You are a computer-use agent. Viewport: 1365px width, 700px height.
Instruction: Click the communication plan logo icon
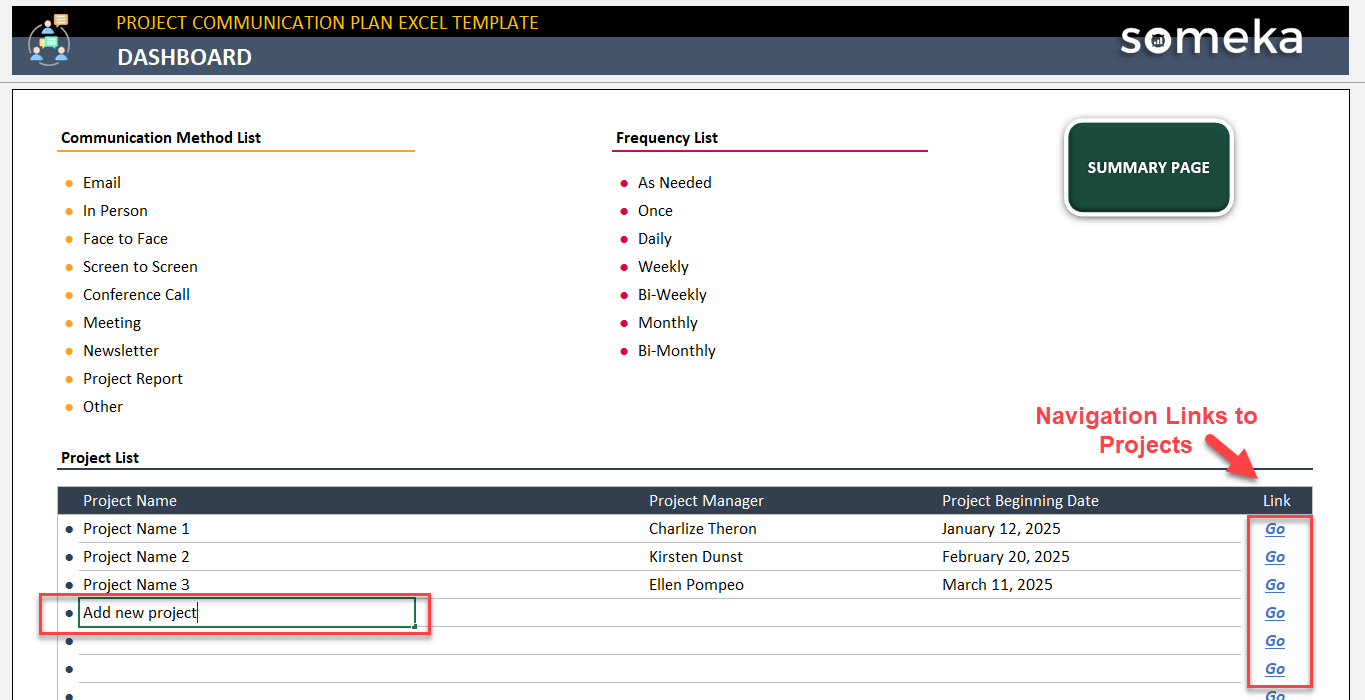tap(48, 40)
